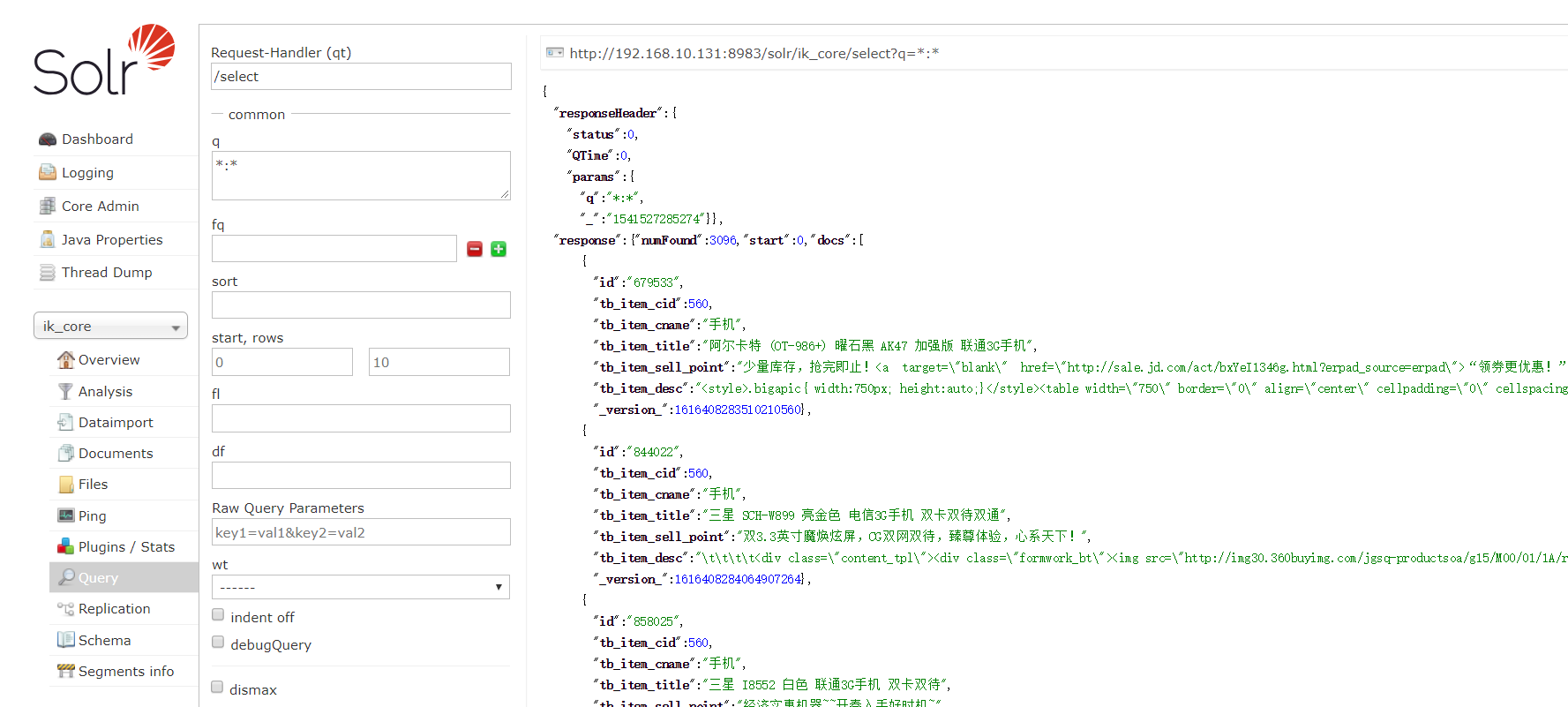Open the Plugins / Stats page
Screen dimensions: 1568x707
126,547
